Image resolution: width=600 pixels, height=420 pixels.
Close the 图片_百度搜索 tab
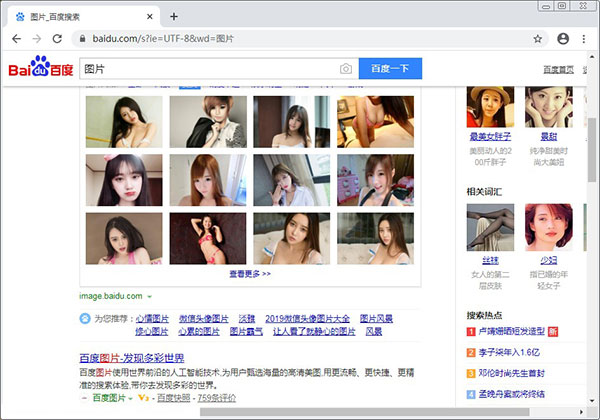point(150,16)
